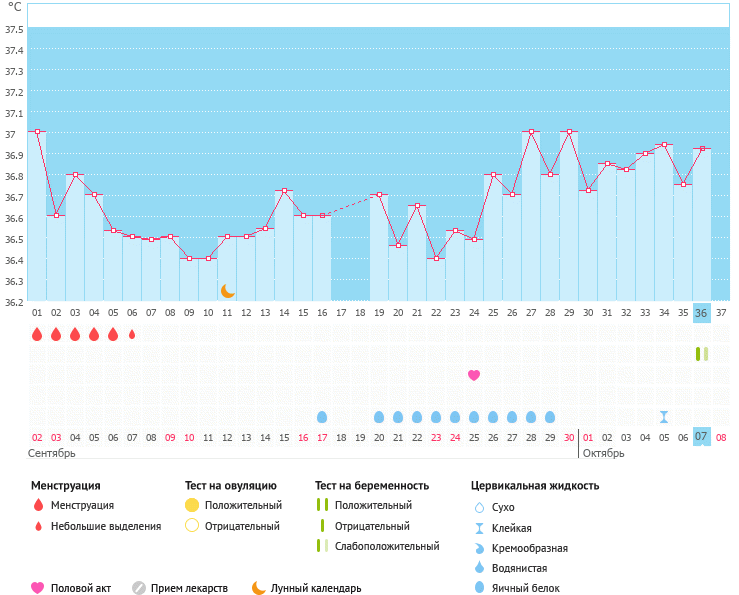Click the temperature data point on day 34
Viewport: 739px width, 595px height.
[664, 145]
